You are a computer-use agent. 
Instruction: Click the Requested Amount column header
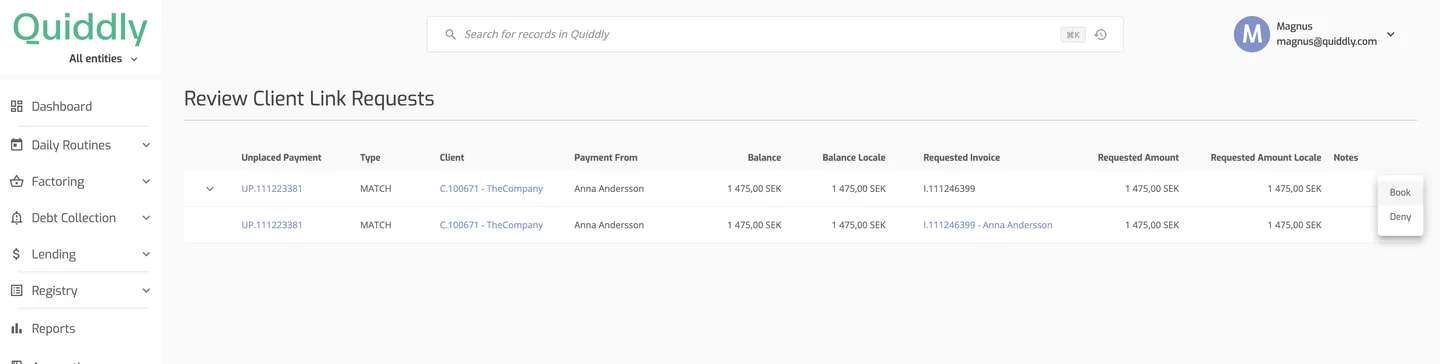(x=1138, y=158)
